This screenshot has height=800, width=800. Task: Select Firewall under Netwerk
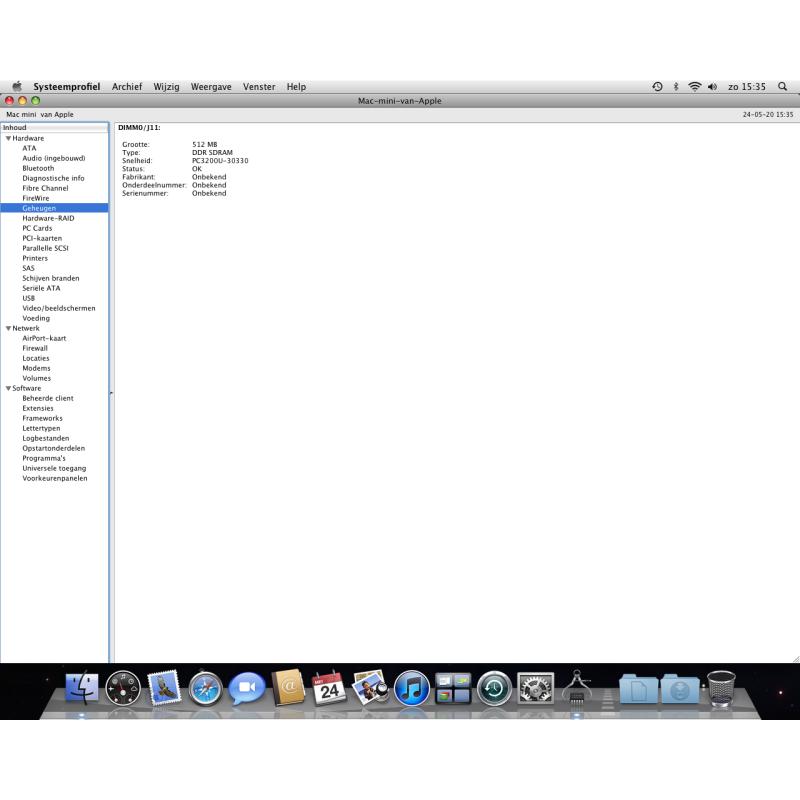coord(35,348)
